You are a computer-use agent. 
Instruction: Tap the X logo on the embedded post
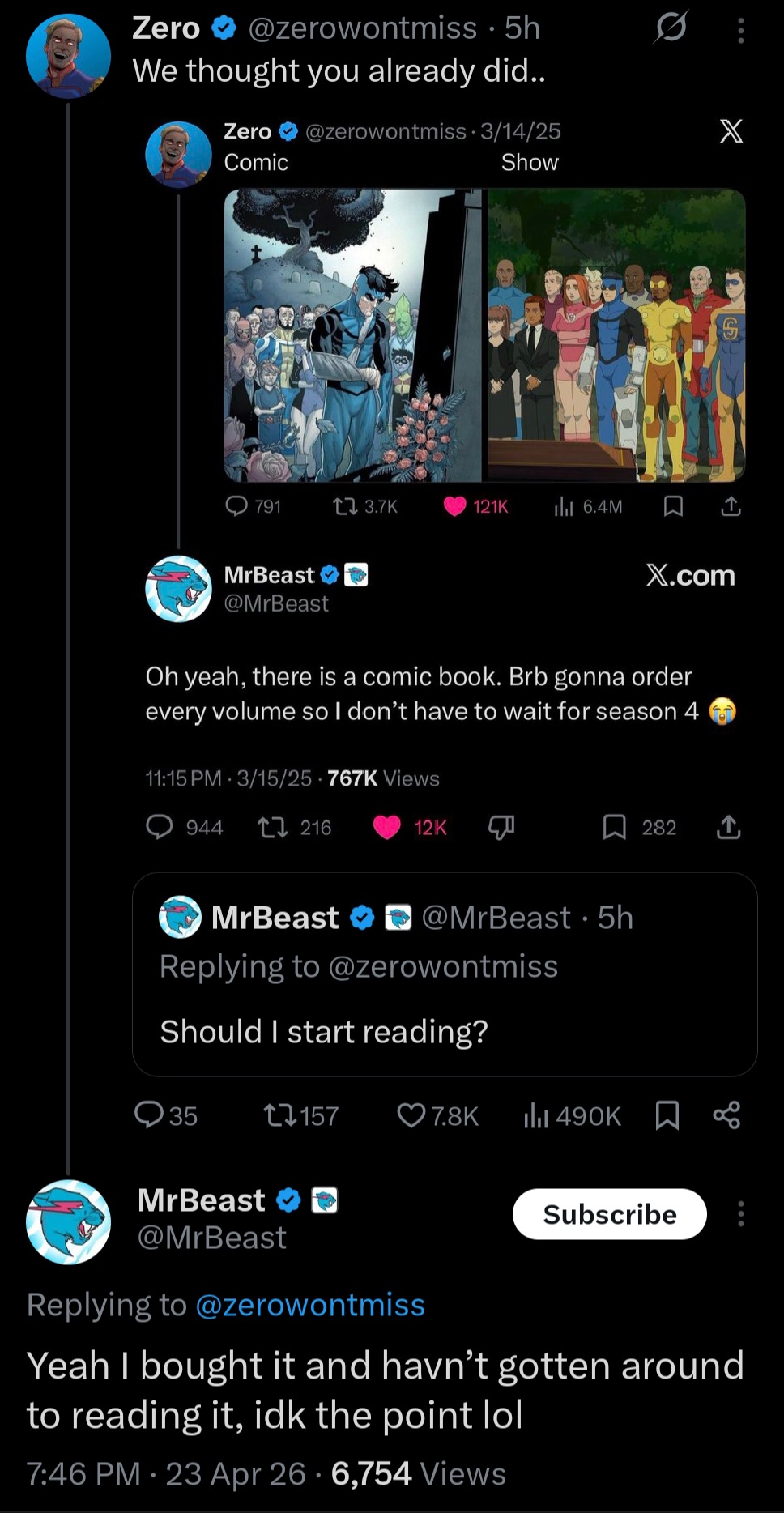point(731,131)
